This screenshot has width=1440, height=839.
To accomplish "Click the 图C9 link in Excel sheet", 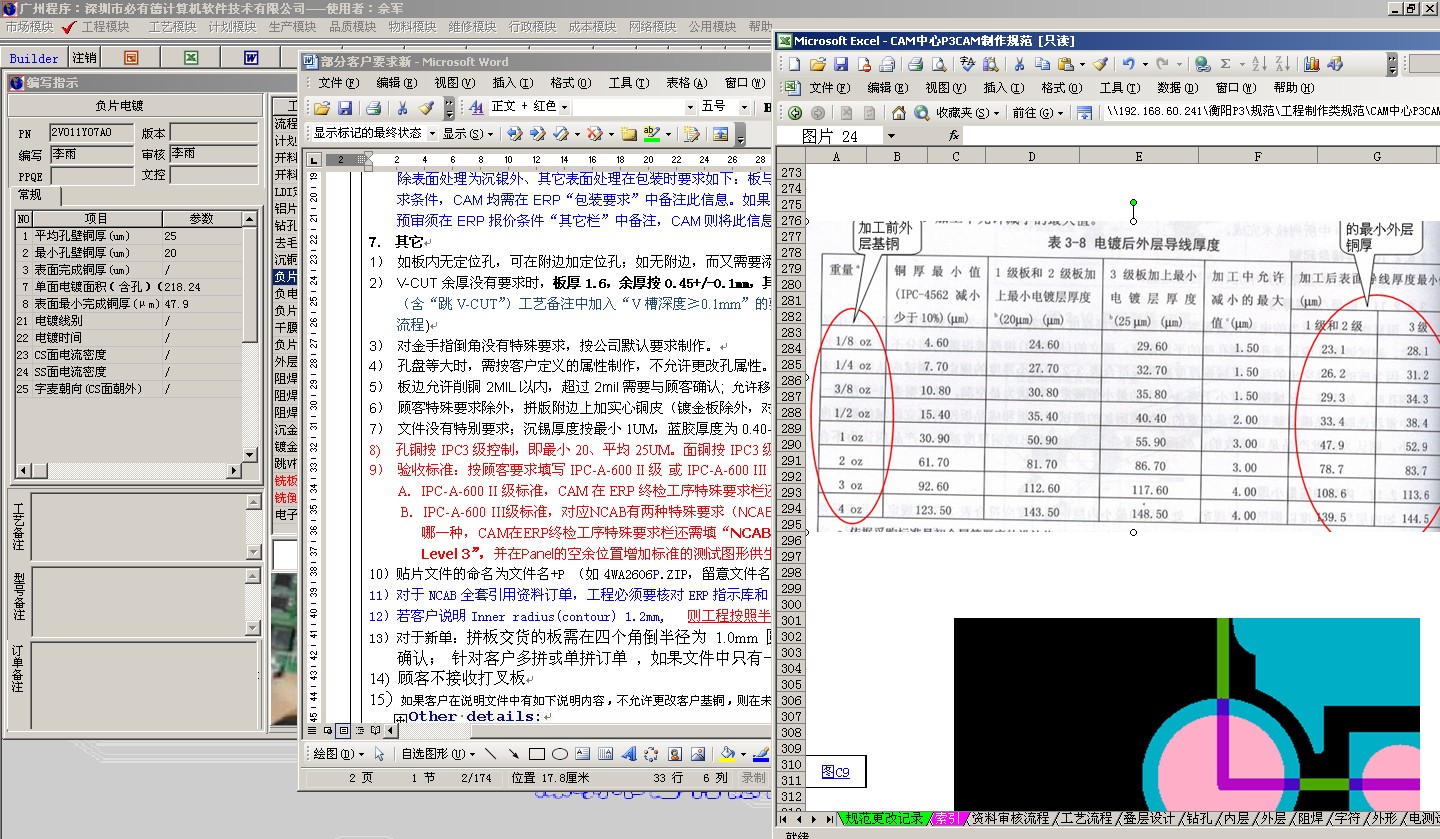I will (835, 772).
